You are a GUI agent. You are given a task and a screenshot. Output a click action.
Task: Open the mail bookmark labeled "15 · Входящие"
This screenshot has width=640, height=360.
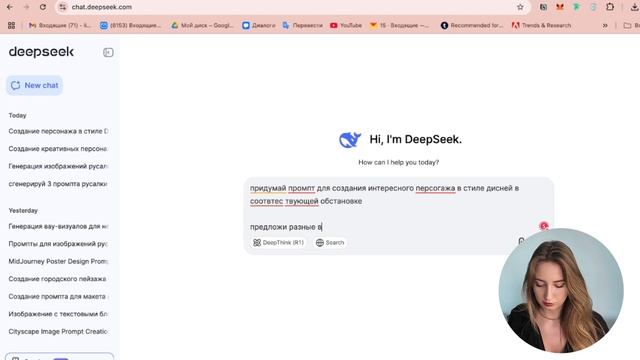(399, 25)
